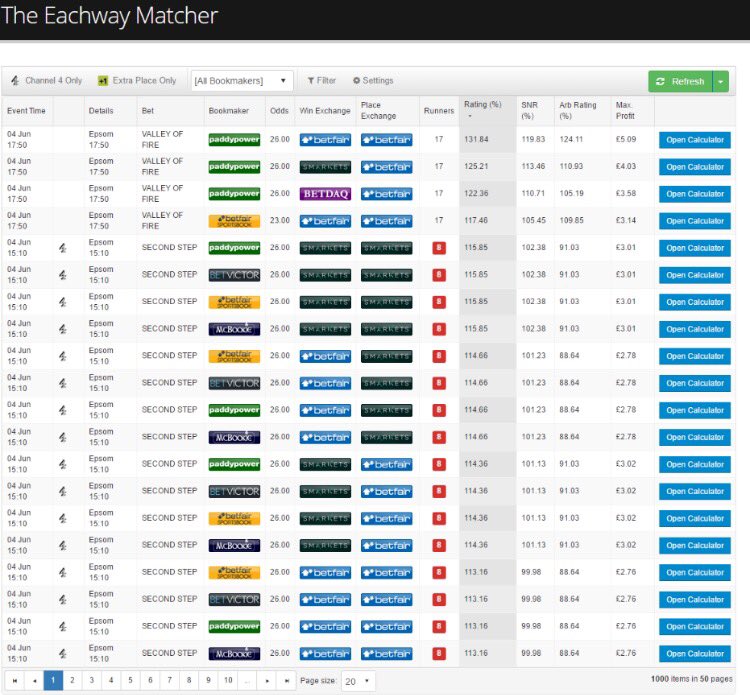Sort by the Runners column header
The width and height of the screenshot is (750, 695).
[439, 110]
